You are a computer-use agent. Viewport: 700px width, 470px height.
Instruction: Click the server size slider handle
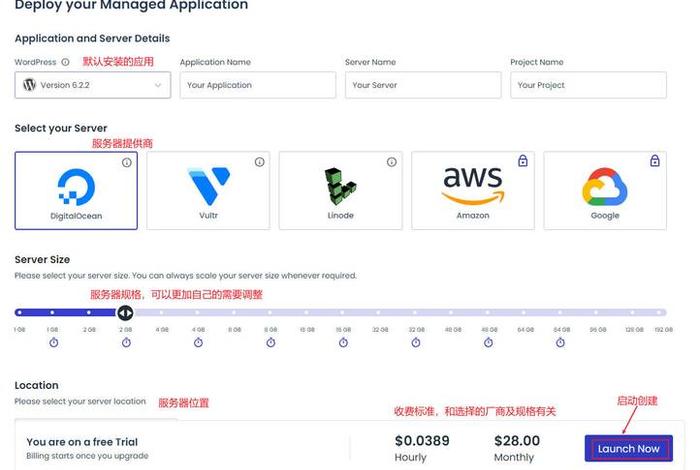[125, 312]
